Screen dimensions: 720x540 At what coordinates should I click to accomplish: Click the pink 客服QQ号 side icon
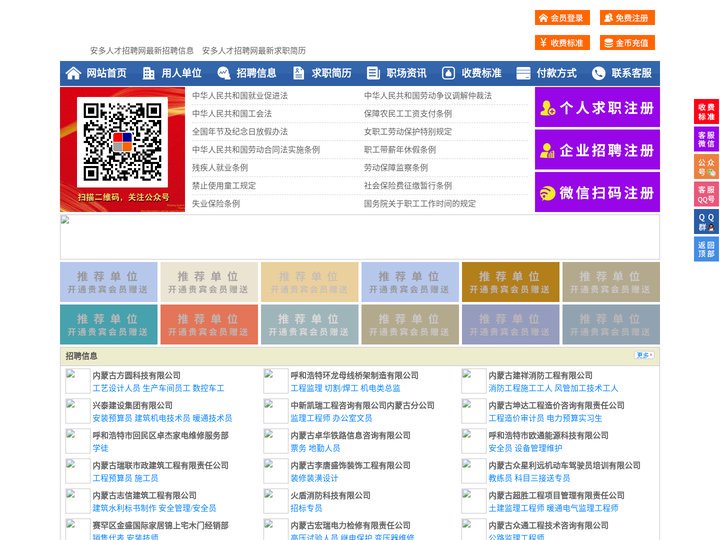pos(706,194)
